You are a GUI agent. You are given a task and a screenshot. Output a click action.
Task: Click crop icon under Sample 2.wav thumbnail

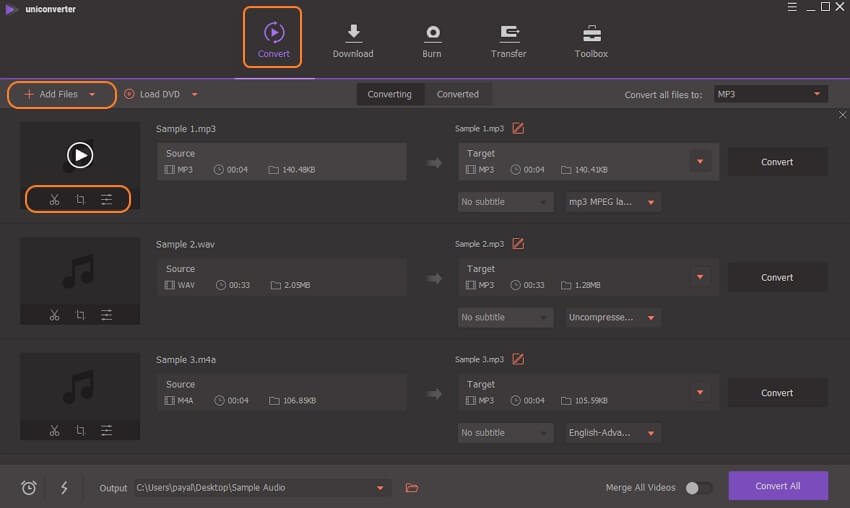[x=80, y=315]
